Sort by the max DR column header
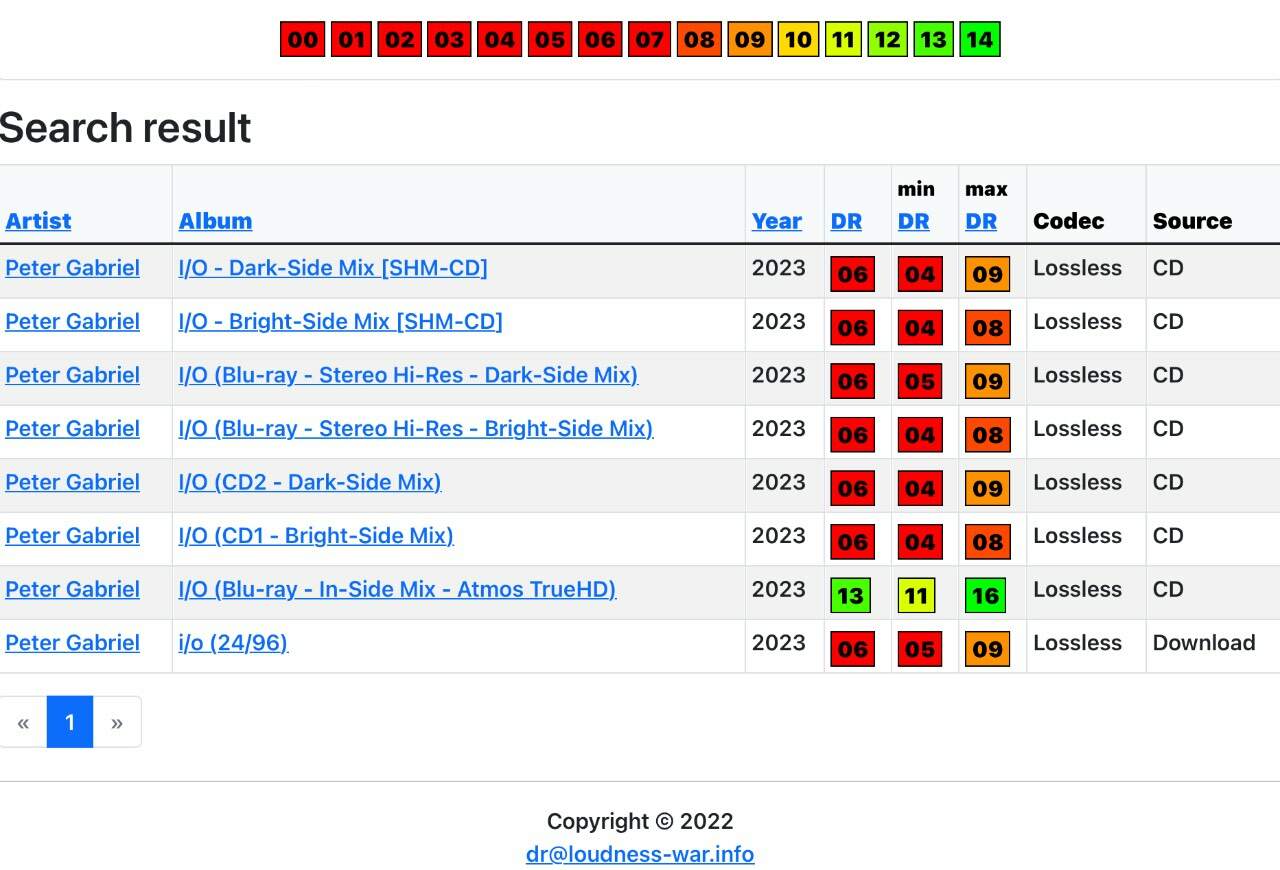Image resolution: width=1280 pixels, height=870 pixels. (x=981, y=221)
